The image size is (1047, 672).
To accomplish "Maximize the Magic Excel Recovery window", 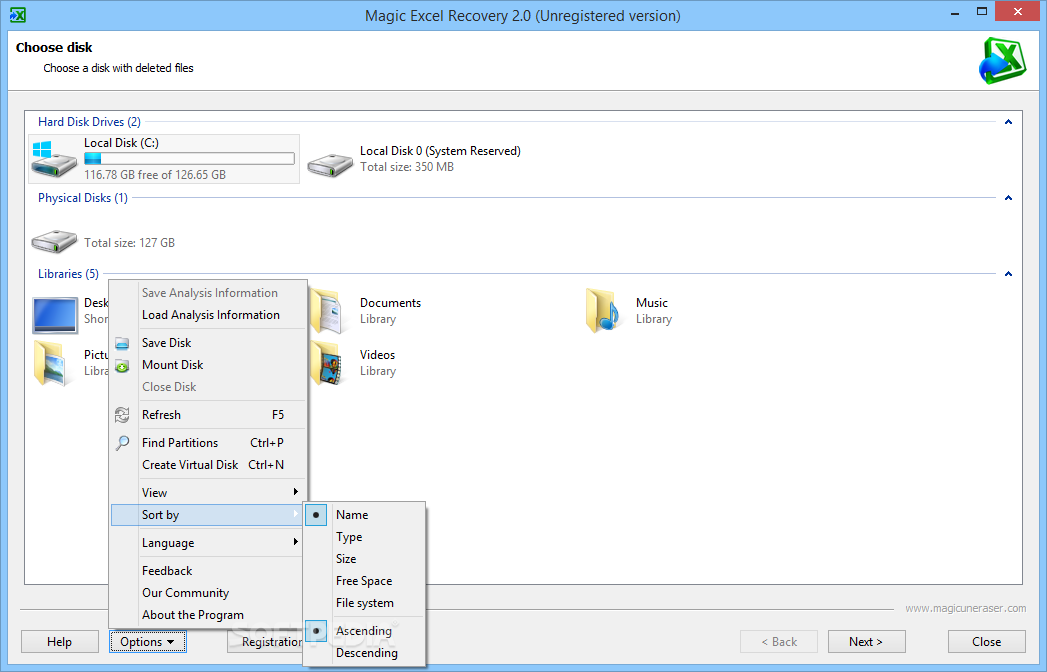I will [982, 11].
